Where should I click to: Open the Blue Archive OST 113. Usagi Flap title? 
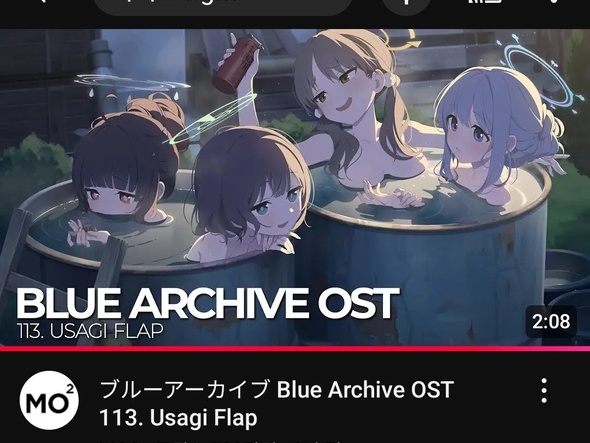coord(277,403)
